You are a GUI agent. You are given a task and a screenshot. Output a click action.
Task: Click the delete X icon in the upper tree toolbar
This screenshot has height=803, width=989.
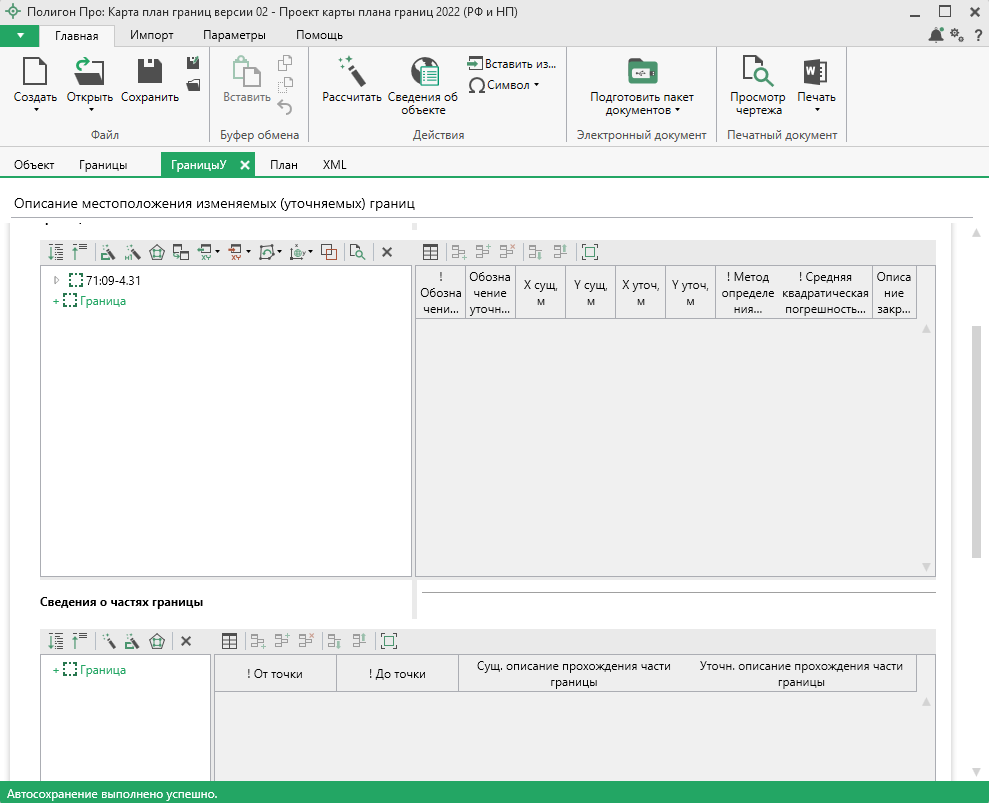(x=387, y=252)
